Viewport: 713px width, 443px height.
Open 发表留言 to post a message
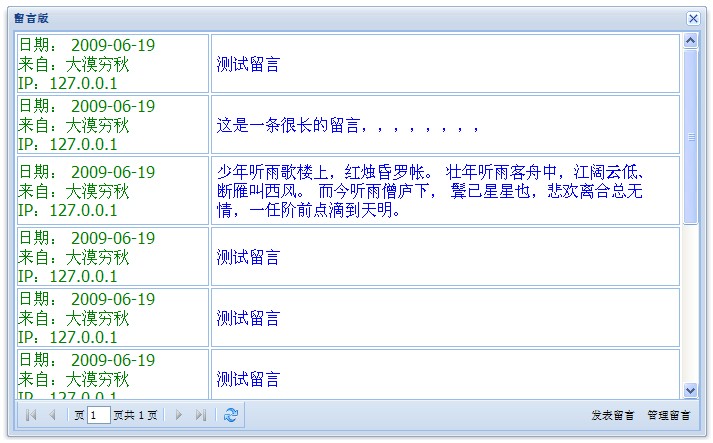[612, 415]
